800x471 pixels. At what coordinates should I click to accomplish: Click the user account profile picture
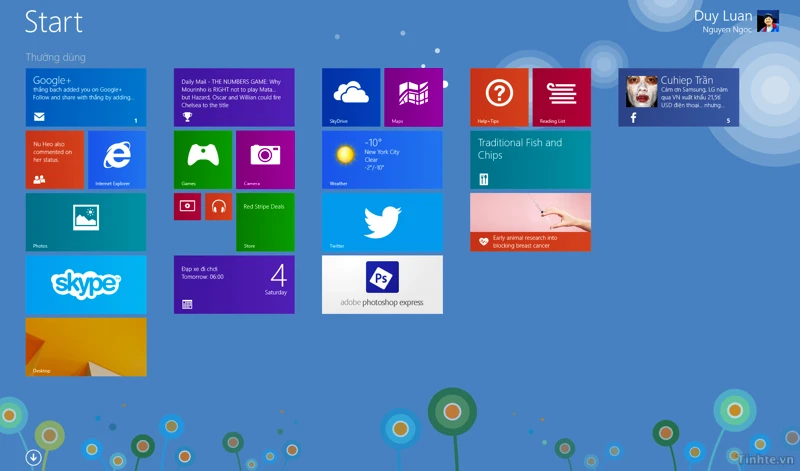[x=767, y=21]
